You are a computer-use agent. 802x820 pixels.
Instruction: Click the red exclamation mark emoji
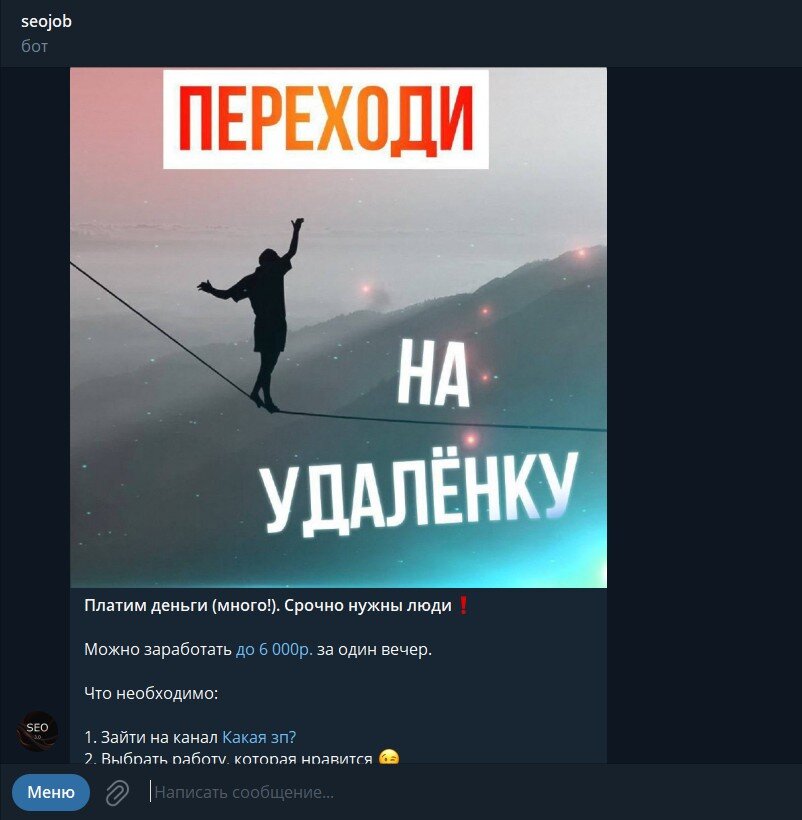(x=463, y=606)
